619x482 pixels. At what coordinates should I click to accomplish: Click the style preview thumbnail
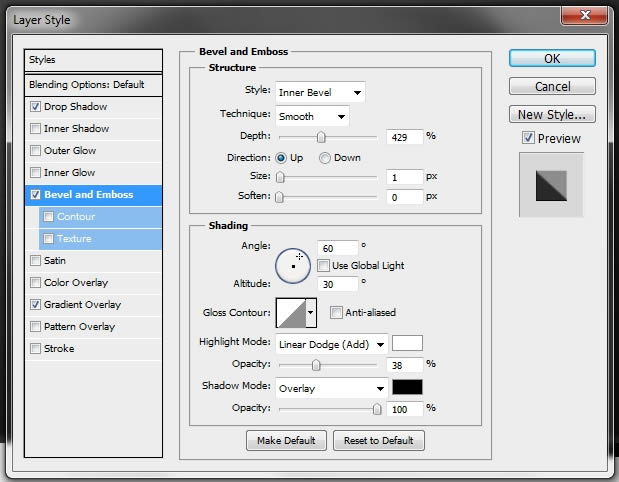[x=551, y=185]
